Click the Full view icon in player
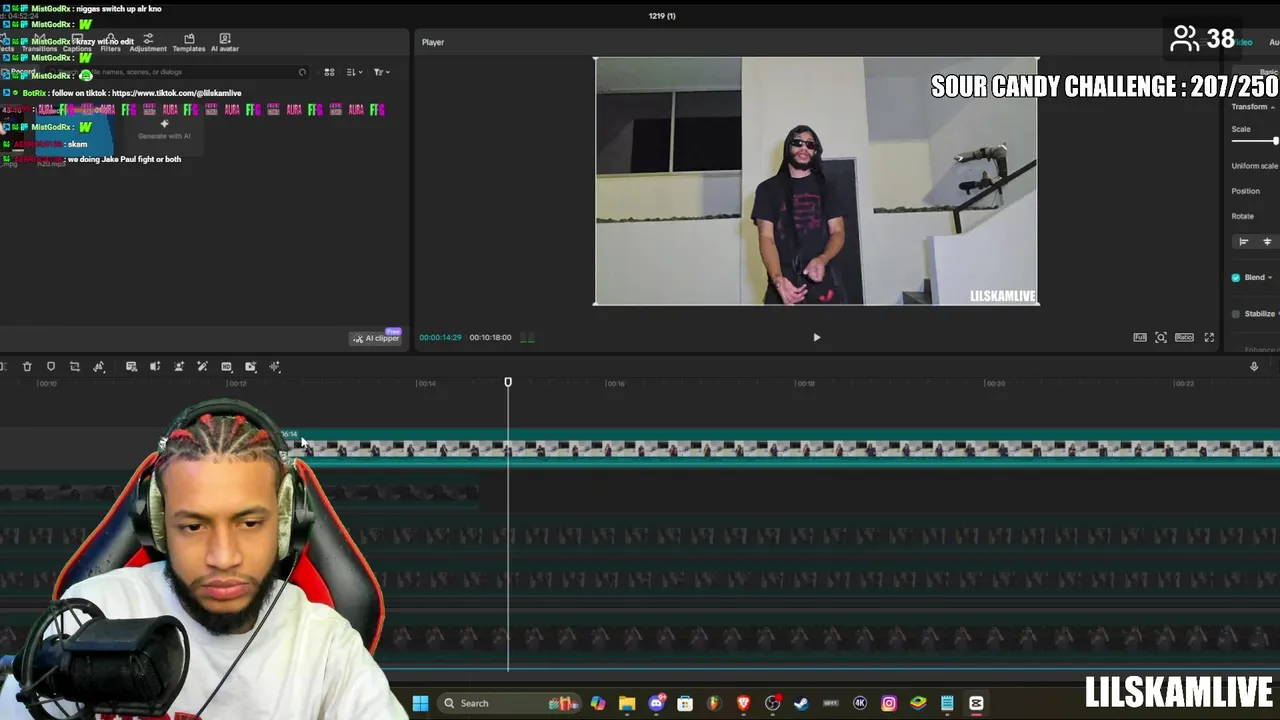Image resolution: width=1280 pixels, height=720 pixels. 1140,338
